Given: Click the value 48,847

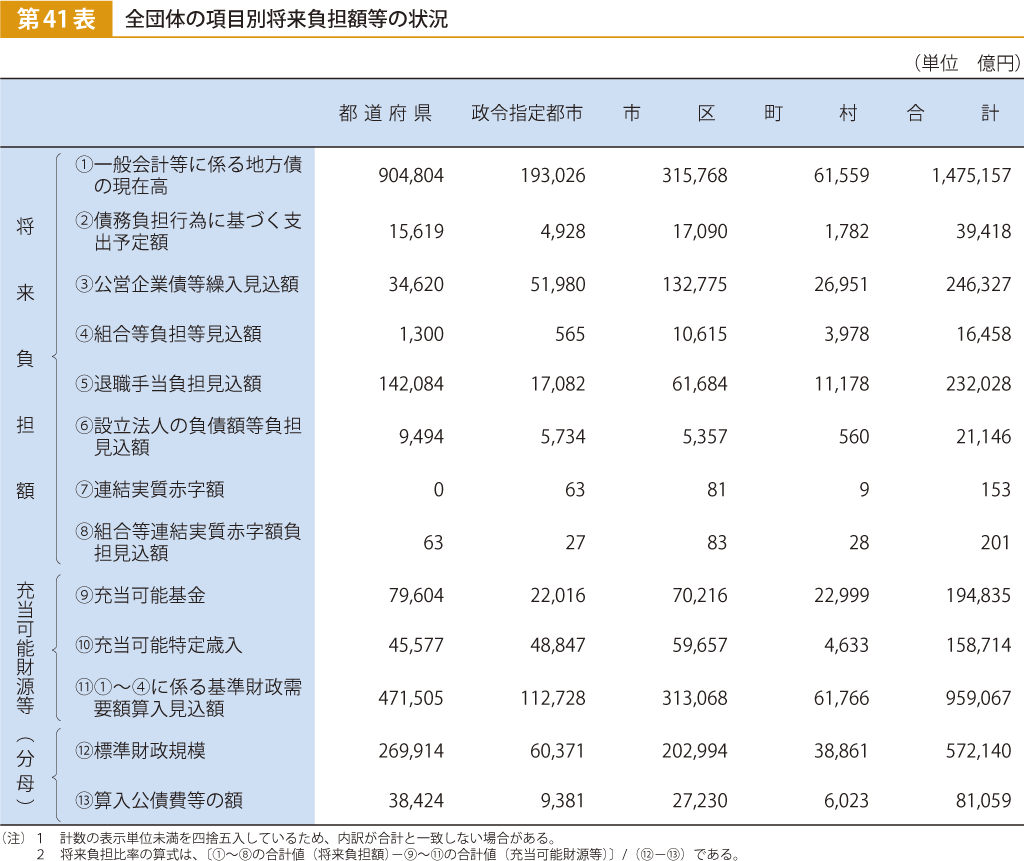Looking at the screenshot, I should 558,645.
